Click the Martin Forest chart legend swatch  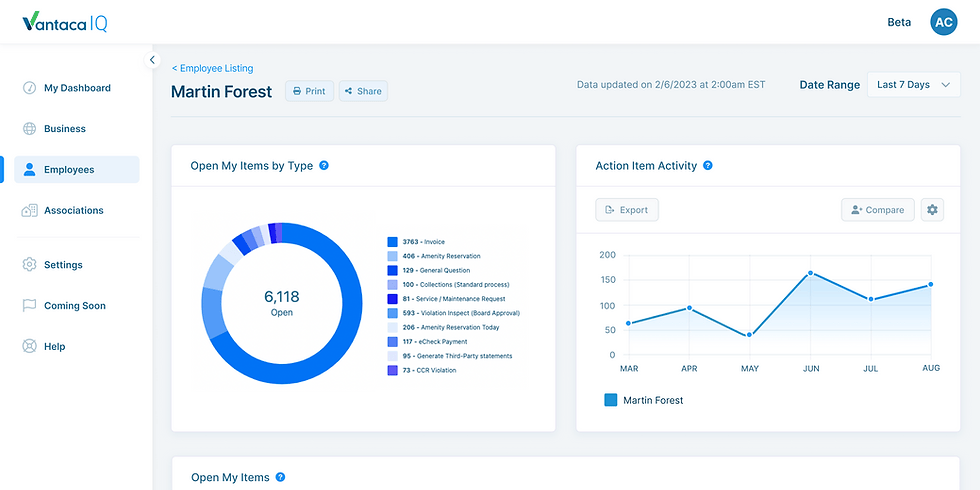pyautogui.click(x=611, y=400)
